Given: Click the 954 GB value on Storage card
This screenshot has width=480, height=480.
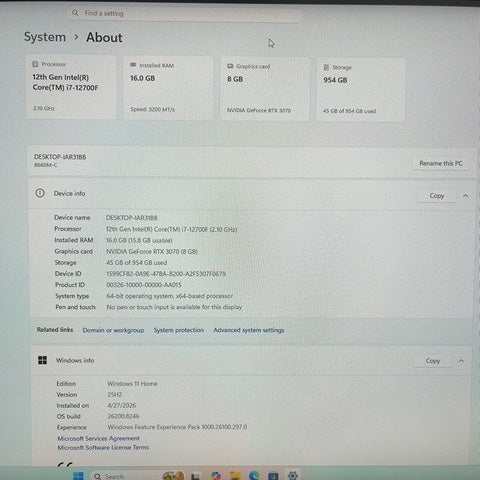Looking at the screenshot, I should (x=335, y=80).
